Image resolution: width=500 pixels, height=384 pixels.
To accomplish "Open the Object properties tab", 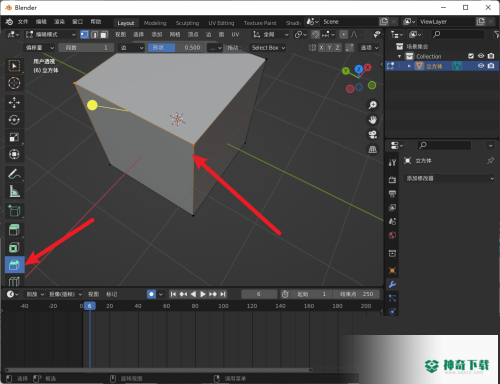I will [x=392, y=270].
